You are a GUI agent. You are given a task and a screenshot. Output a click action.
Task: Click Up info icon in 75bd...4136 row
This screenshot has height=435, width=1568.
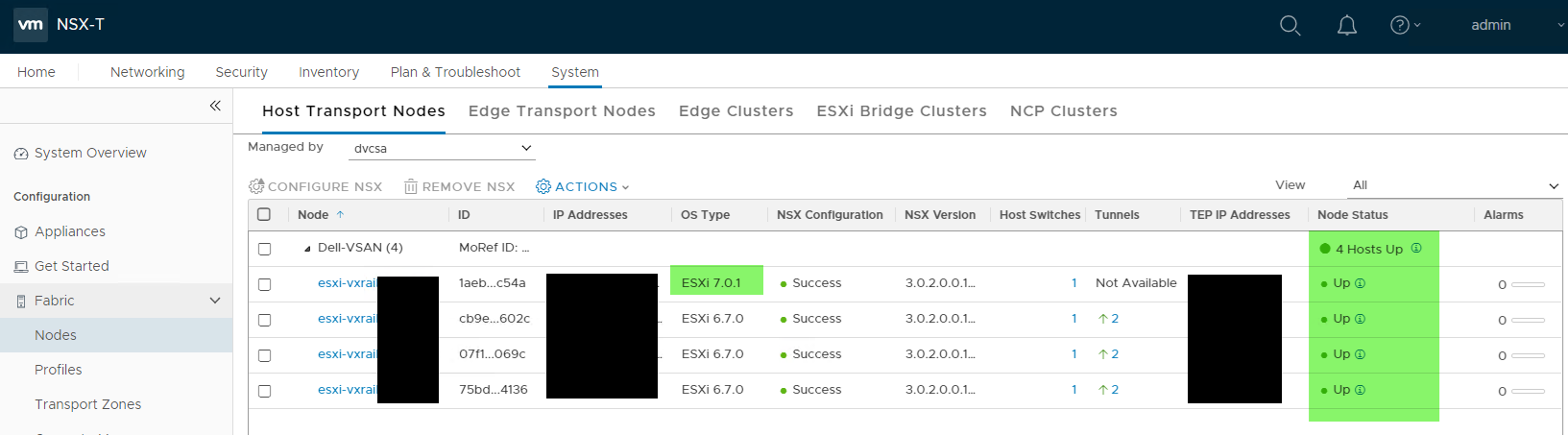1360,390
